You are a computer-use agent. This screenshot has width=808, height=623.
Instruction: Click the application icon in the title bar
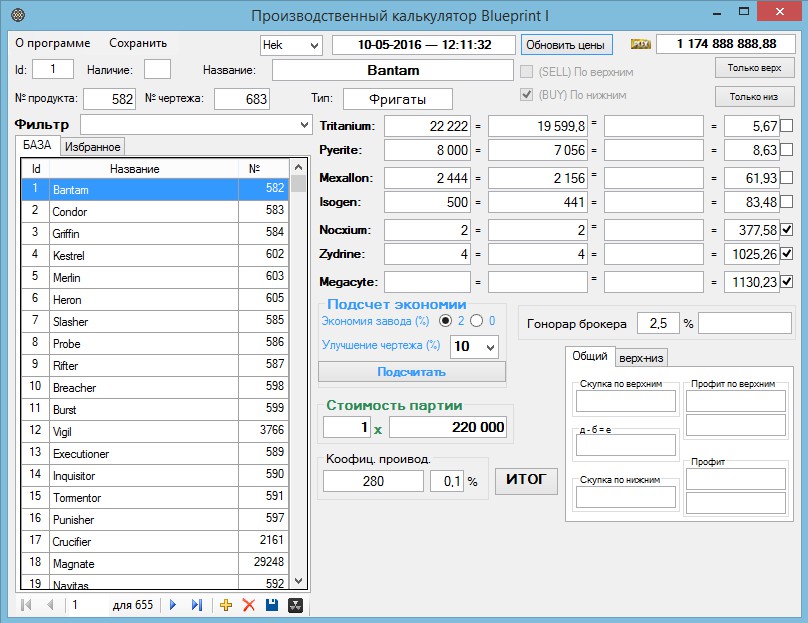[16, 15]
